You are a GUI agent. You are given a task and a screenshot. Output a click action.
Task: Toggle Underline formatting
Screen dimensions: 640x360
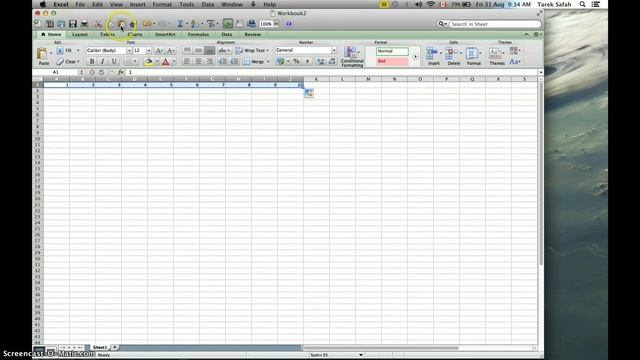pyautogui.click(x=114, y=62)
